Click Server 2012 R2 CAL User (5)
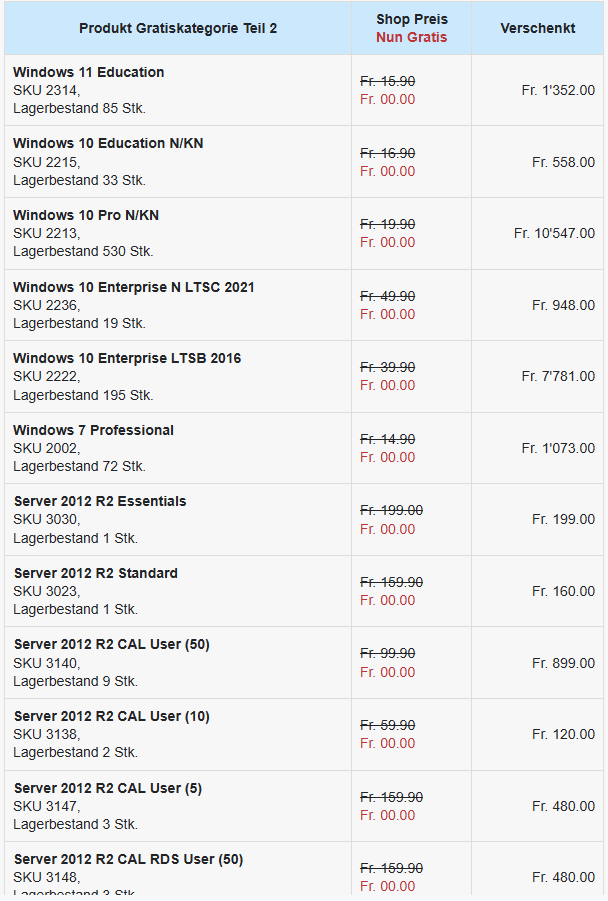 108,788
